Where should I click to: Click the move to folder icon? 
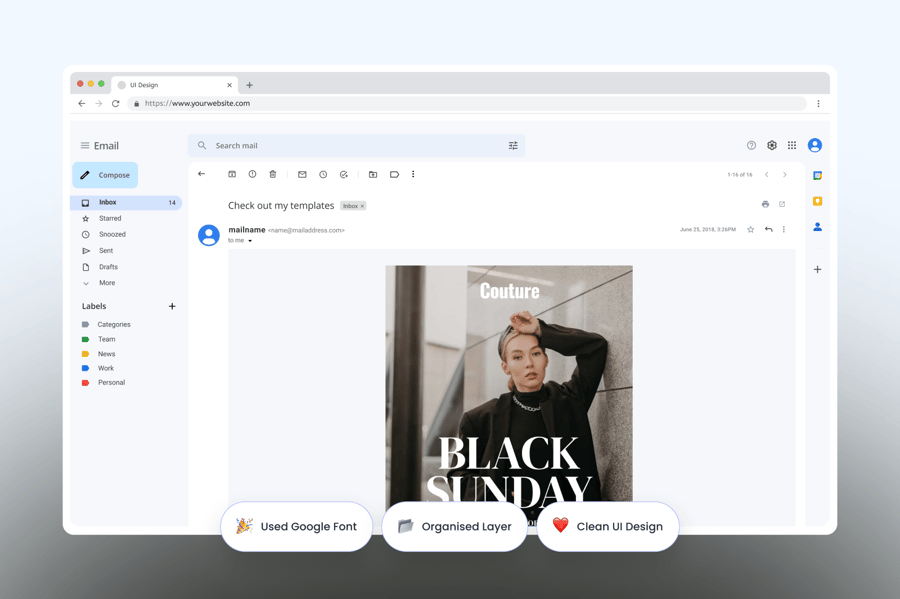(x=373, y=175)
